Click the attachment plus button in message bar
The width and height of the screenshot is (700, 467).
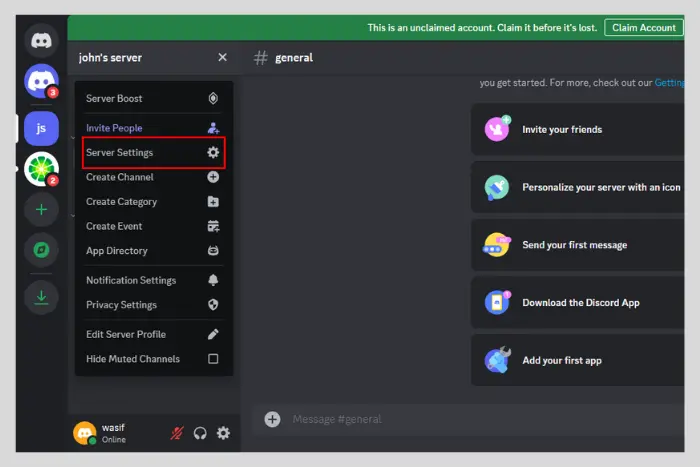tap(272, 419)
